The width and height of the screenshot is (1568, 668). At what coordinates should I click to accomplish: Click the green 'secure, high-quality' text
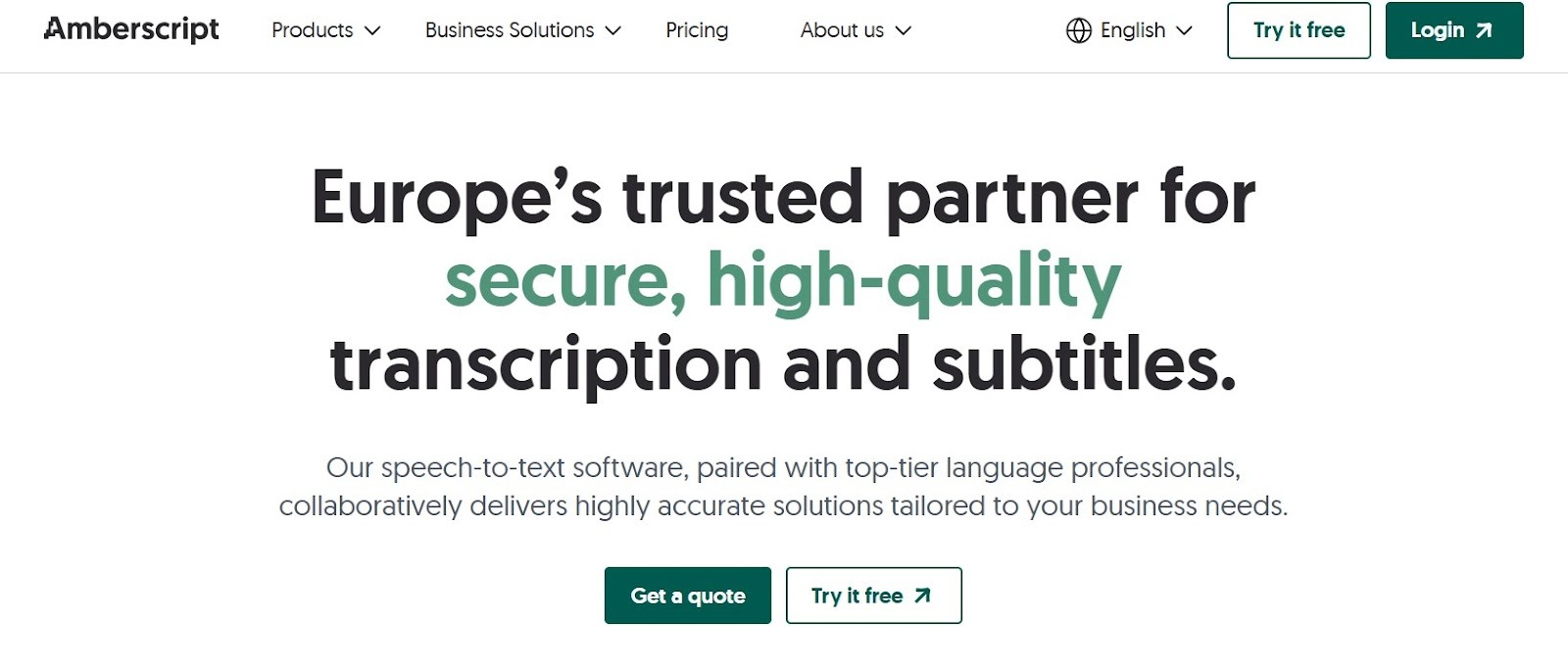tap(782, 281)
